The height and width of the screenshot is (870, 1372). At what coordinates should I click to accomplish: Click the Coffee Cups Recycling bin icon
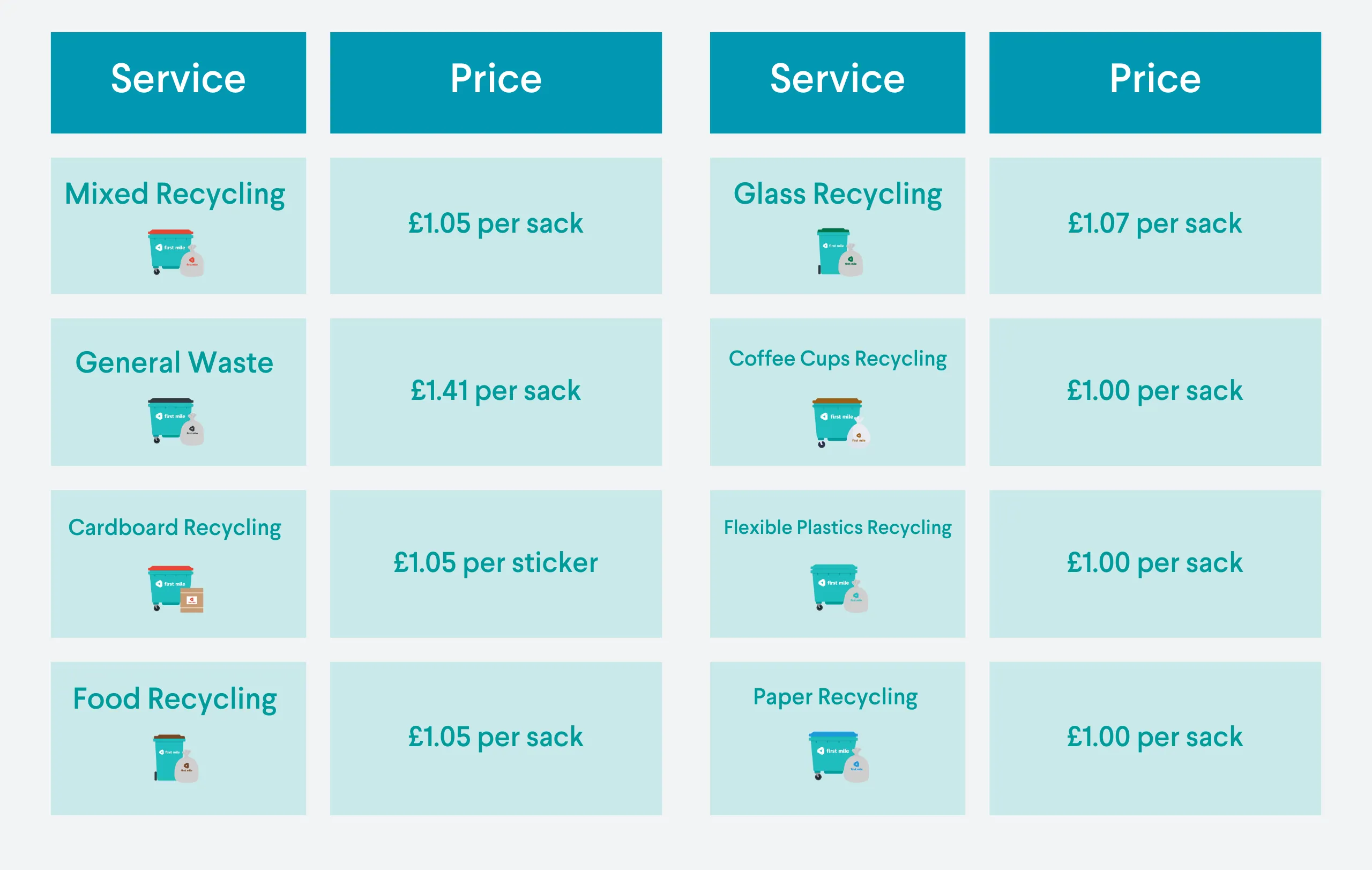(840, 422)
